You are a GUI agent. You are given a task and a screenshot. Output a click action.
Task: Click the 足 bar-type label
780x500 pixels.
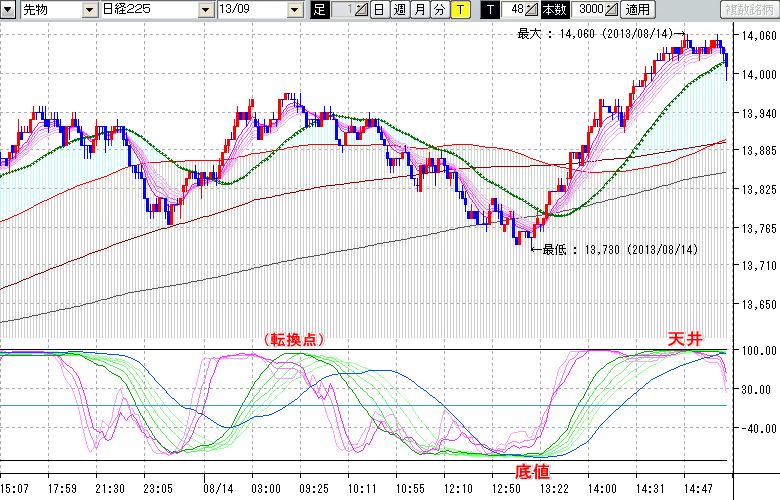click(x=320, y=10)
